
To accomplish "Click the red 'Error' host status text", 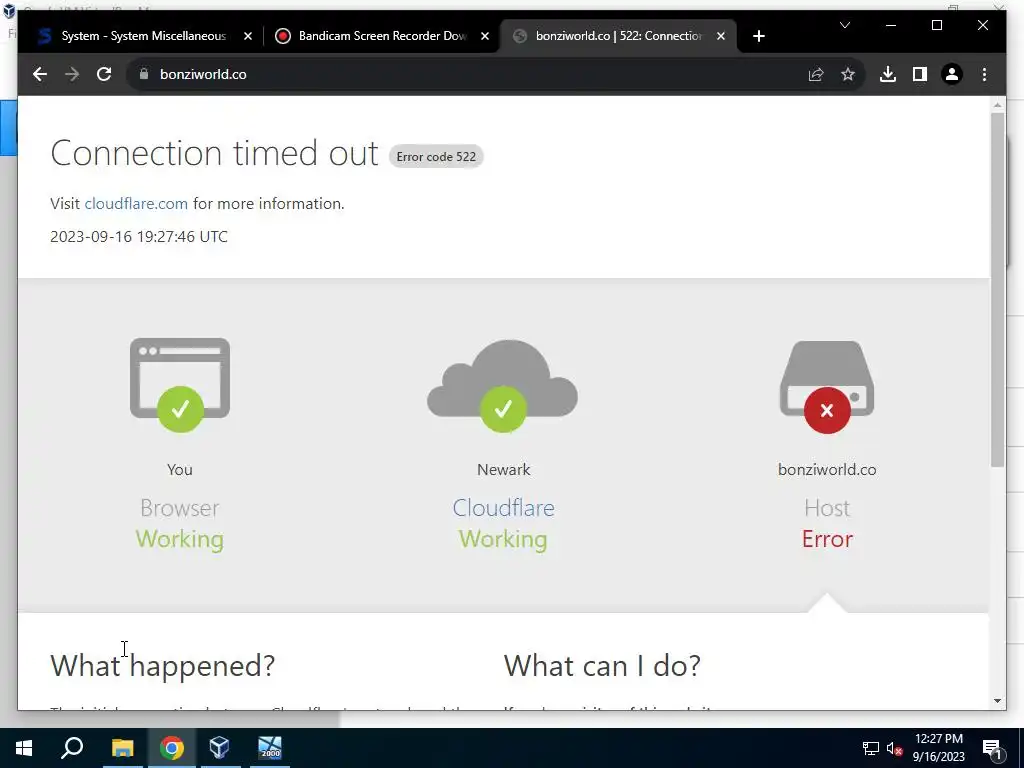I will pyautogui.click(x=827, y=539).
